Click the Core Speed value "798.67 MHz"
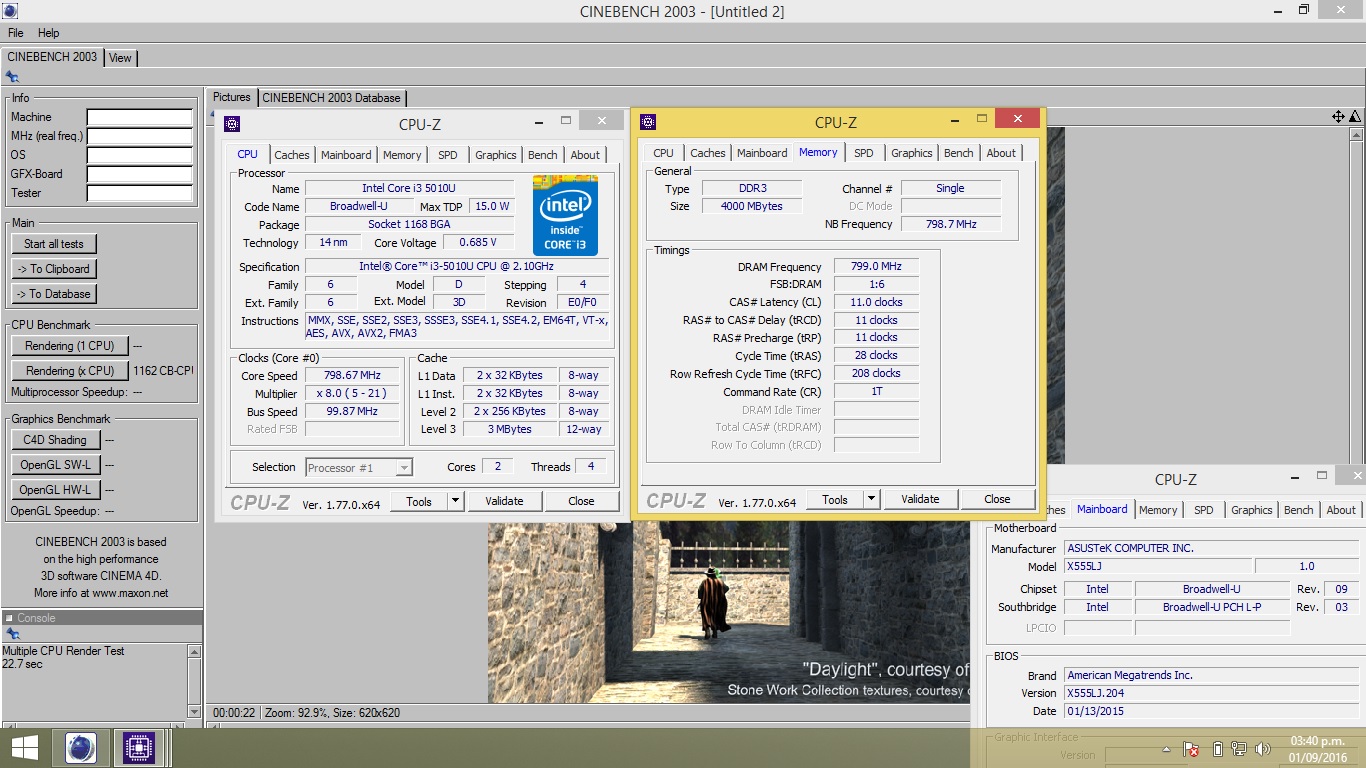 353,376
